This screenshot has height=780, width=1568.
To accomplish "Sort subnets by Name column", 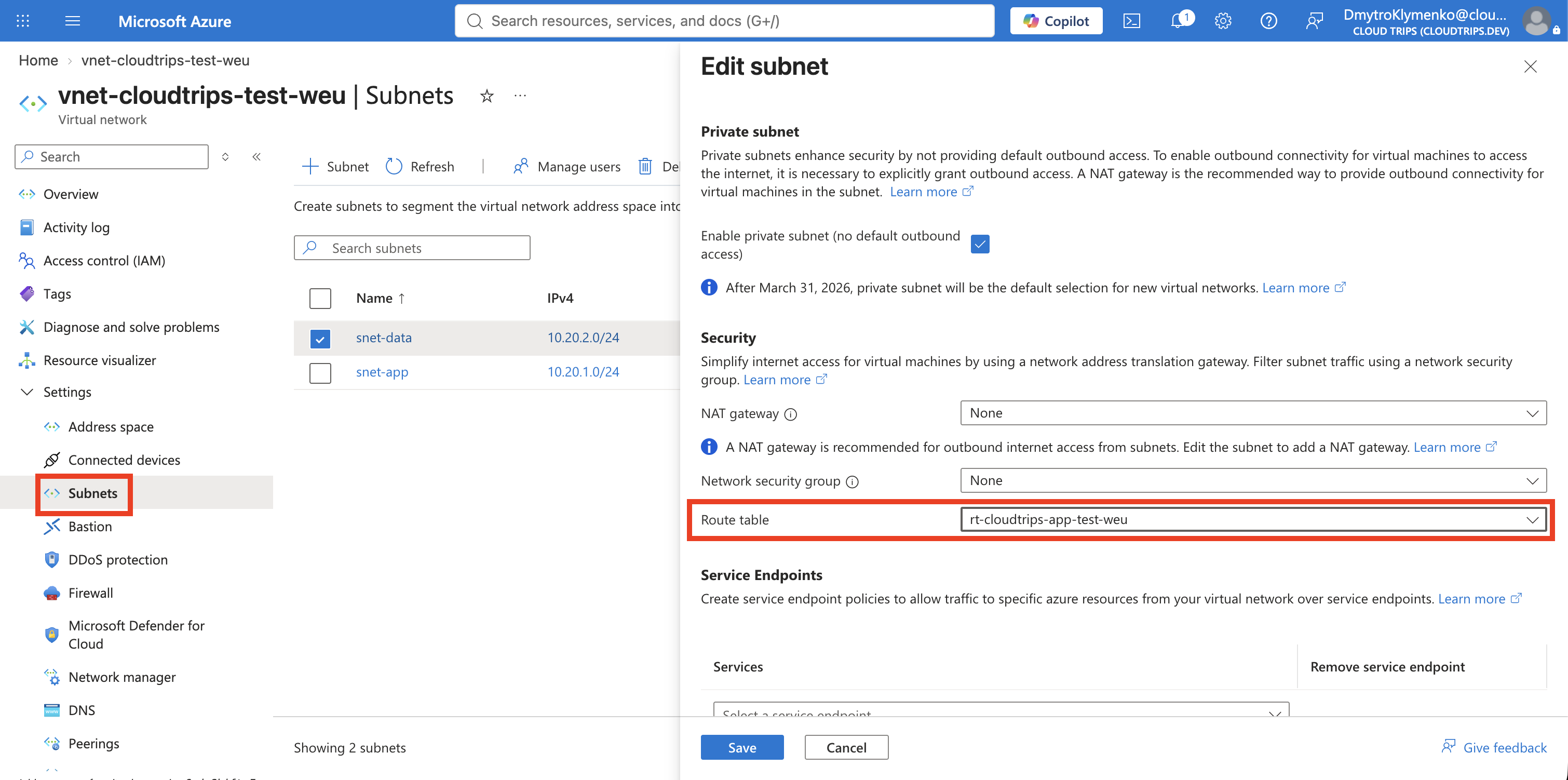I will [381, 299].
